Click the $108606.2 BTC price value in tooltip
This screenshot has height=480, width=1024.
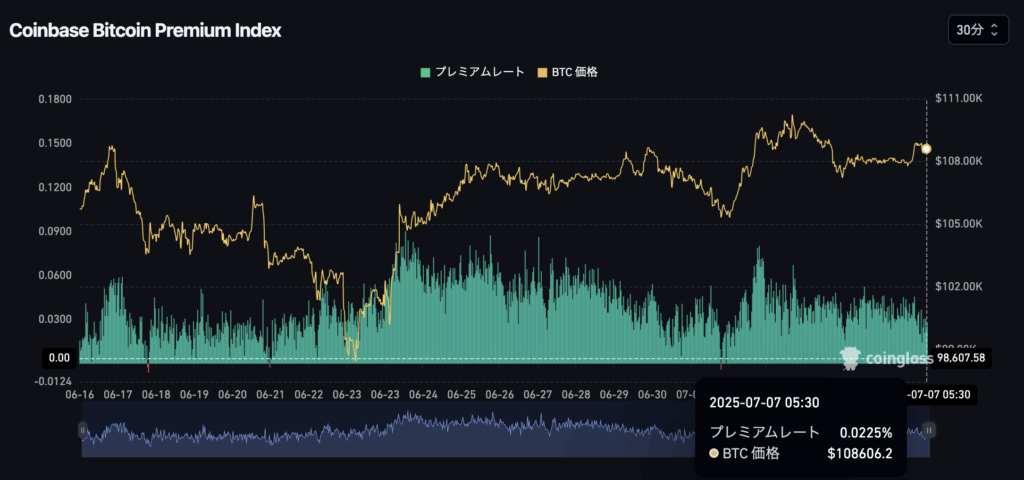tap(860, 453)
